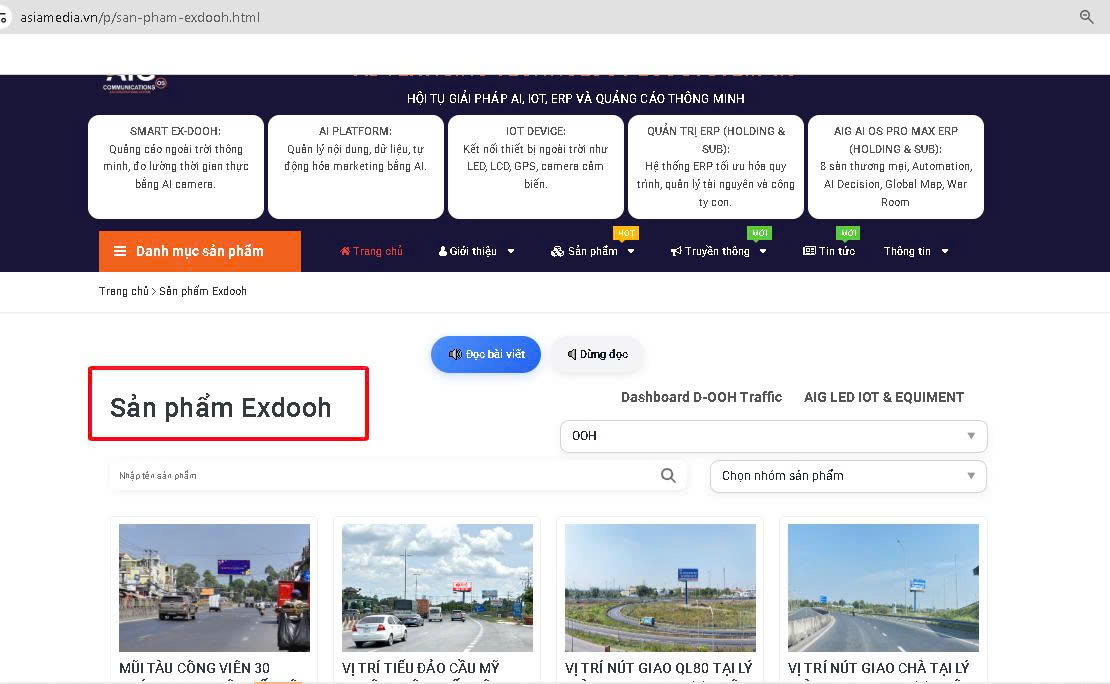
Task: Expand the Giới thiệu menu arrow
Action: (x=511, y=251)
